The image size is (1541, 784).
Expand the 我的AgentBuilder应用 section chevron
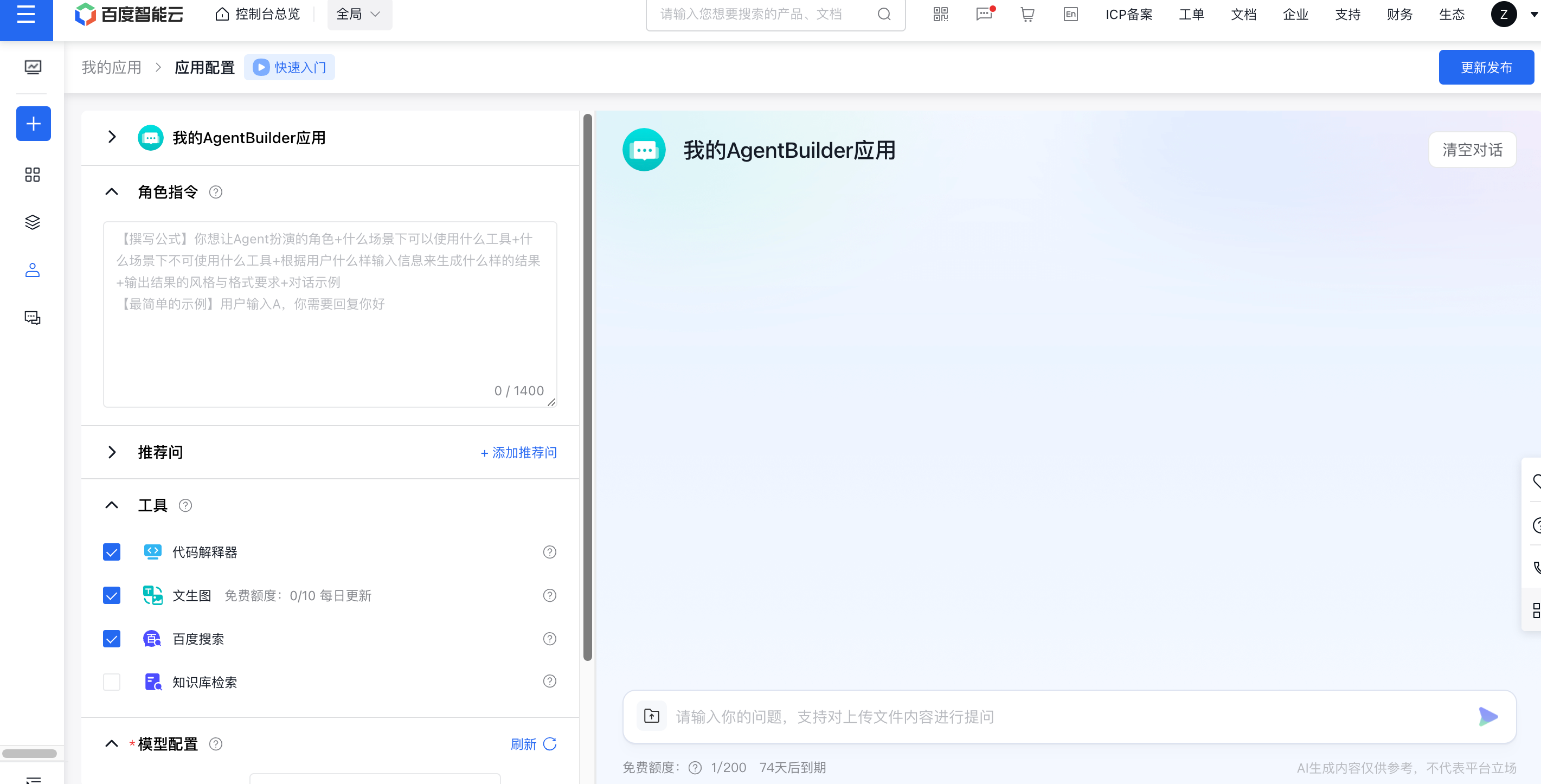(112, 137)
